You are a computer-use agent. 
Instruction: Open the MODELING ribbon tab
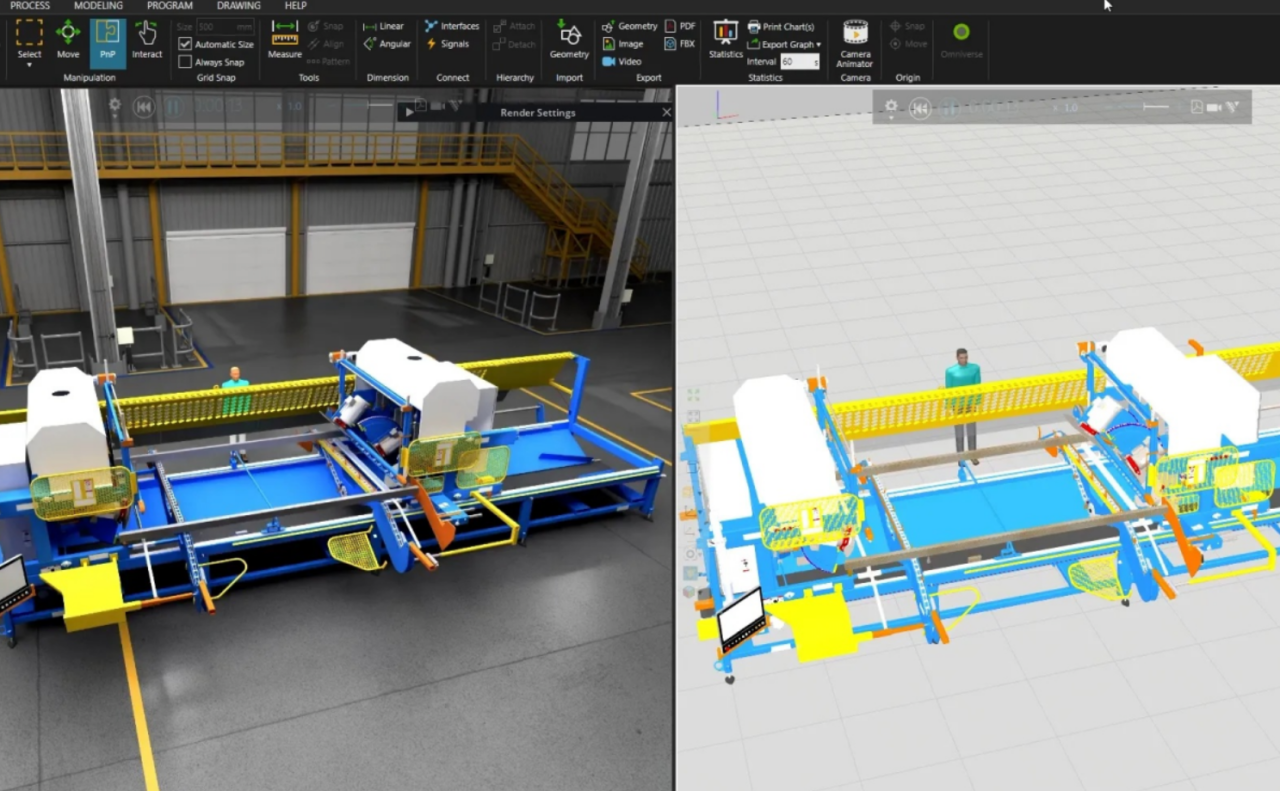pos(98,6)
